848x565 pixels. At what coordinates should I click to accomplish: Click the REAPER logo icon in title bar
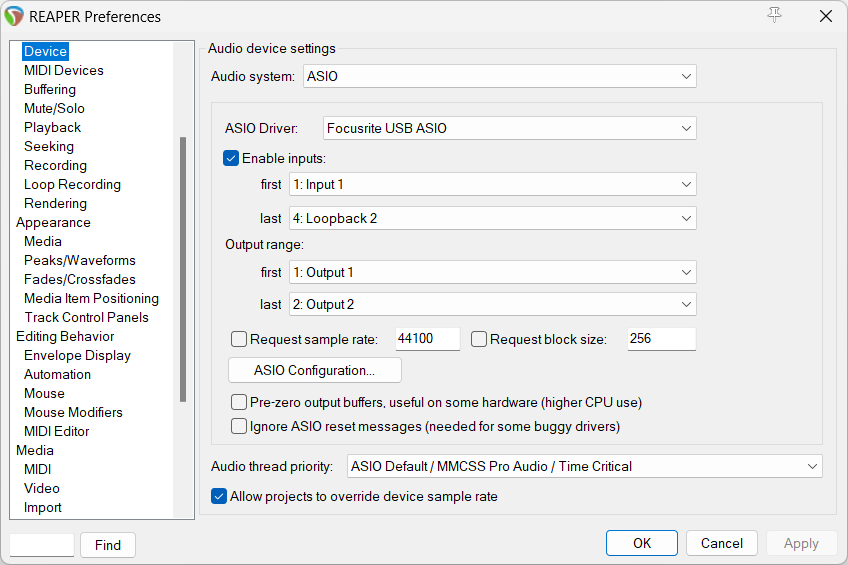coord(15,16)
